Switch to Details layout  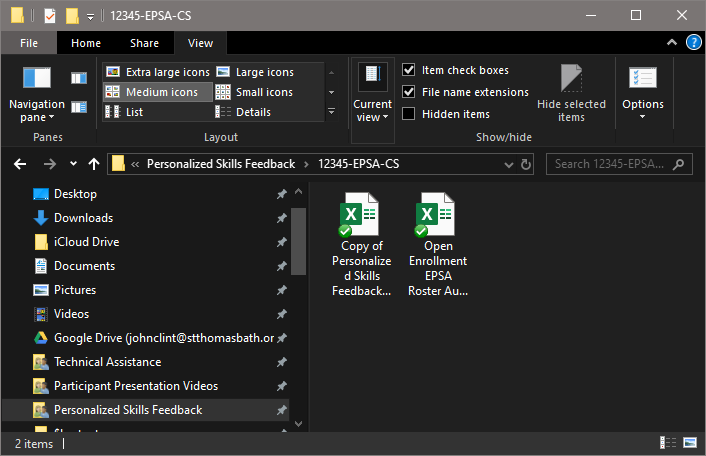tap(255, 112)
